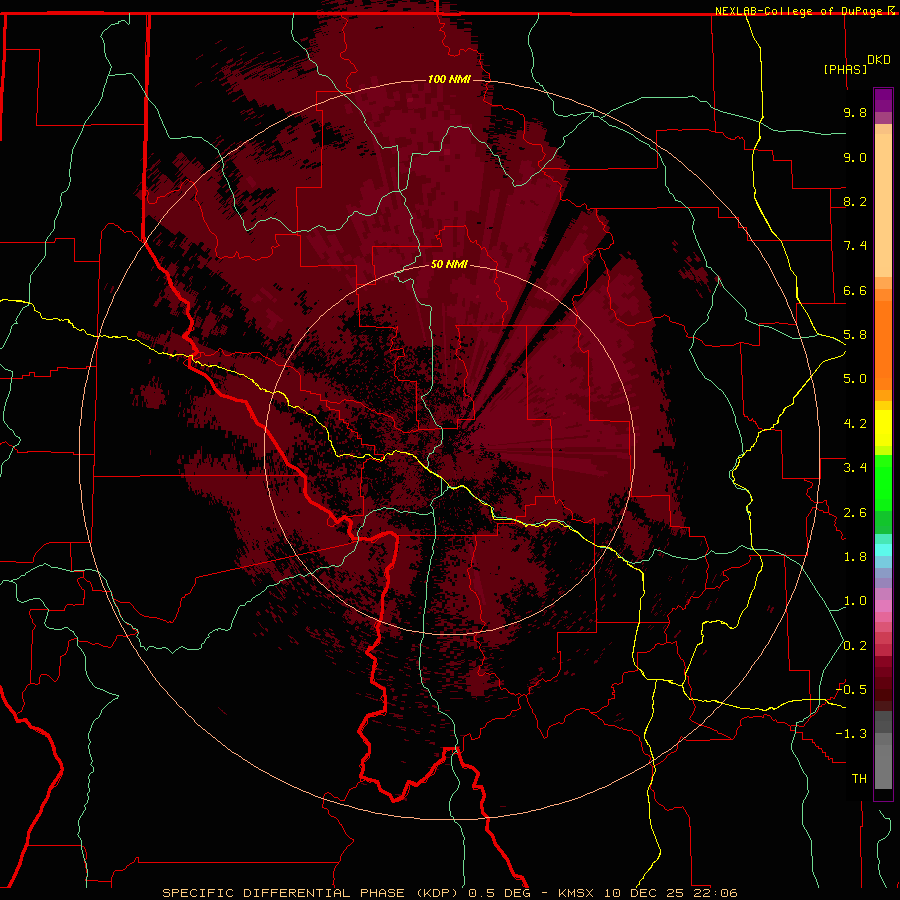Click the 2.6 value on color scale
The image size is (900, 900).
tap(855, 512)
